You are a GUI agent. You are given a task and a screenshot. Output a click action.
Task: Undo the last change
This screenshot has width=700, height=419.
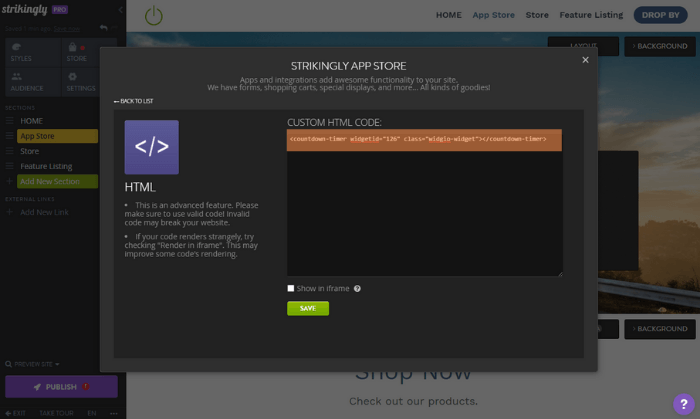point(104,28)
